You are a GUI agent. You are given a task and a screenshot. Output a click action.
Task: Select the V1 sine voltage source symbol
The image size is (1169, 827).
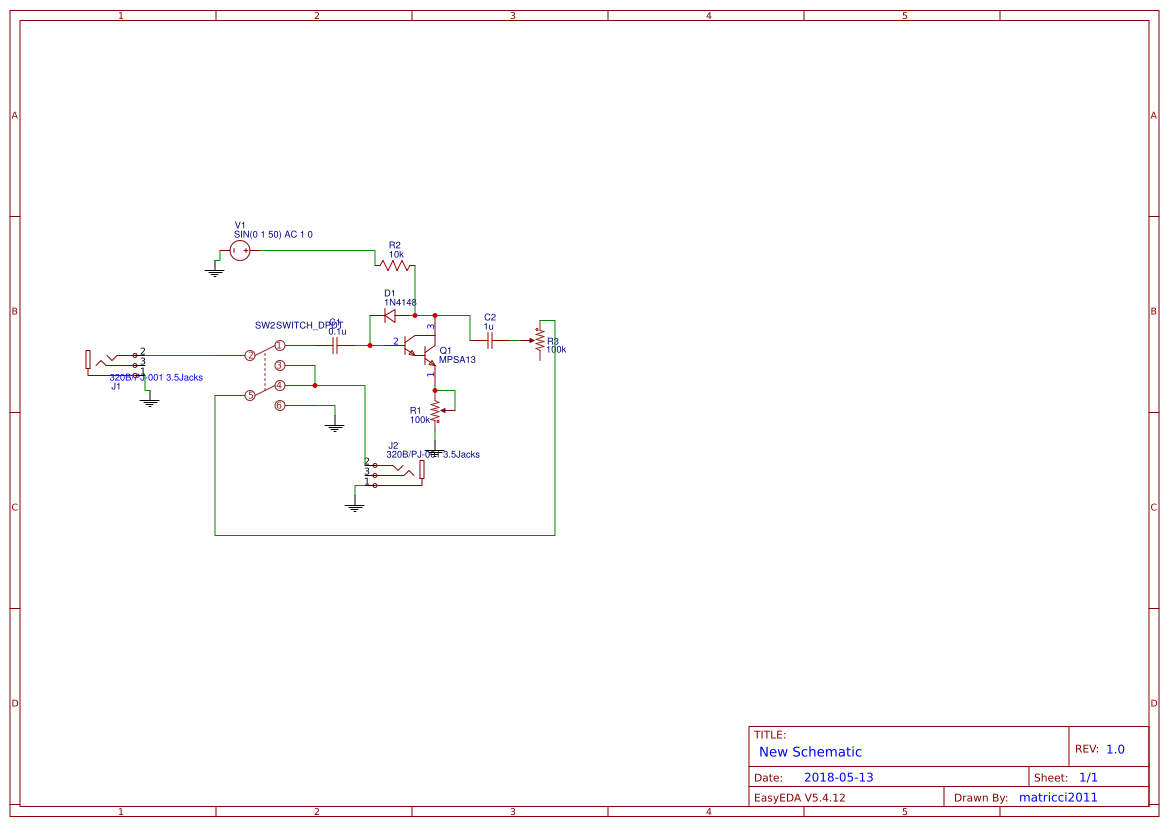point(240,251)
